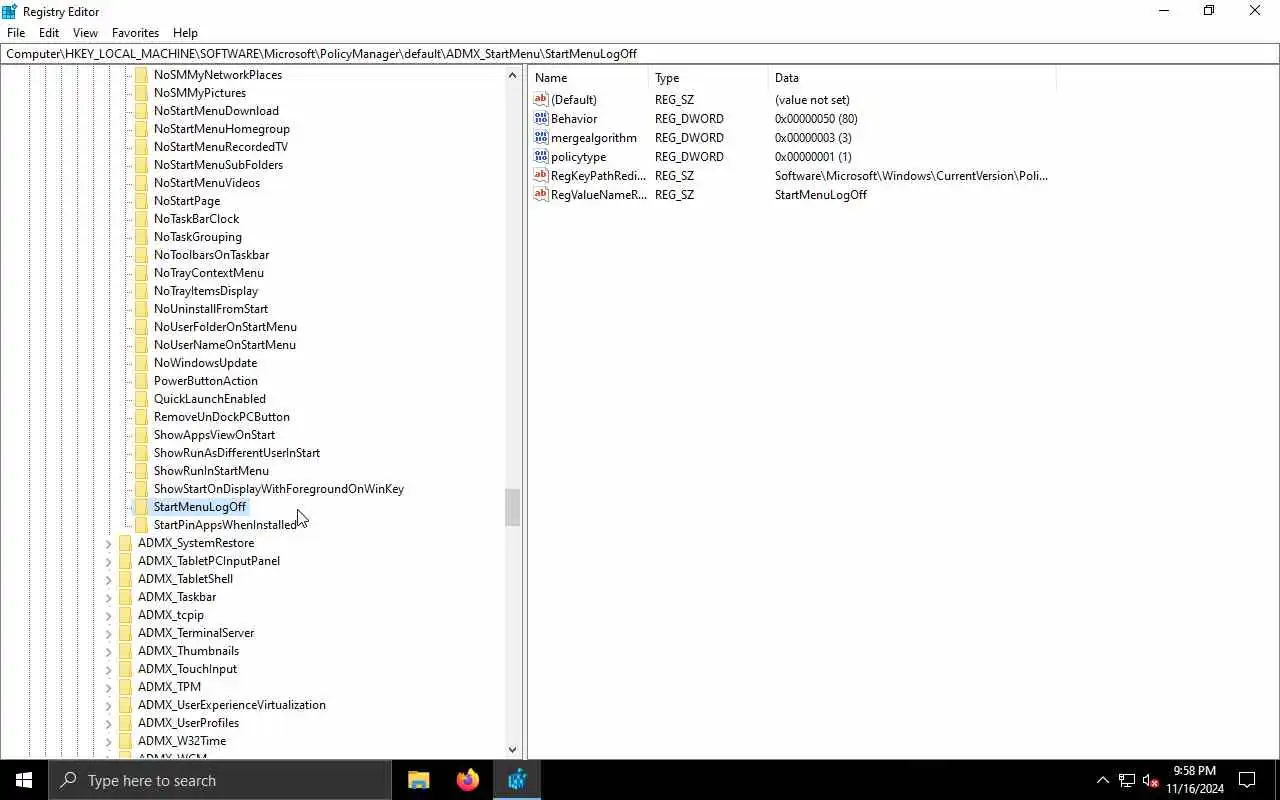Open the Windows Start menu
1280x800 pixels.
24,780
